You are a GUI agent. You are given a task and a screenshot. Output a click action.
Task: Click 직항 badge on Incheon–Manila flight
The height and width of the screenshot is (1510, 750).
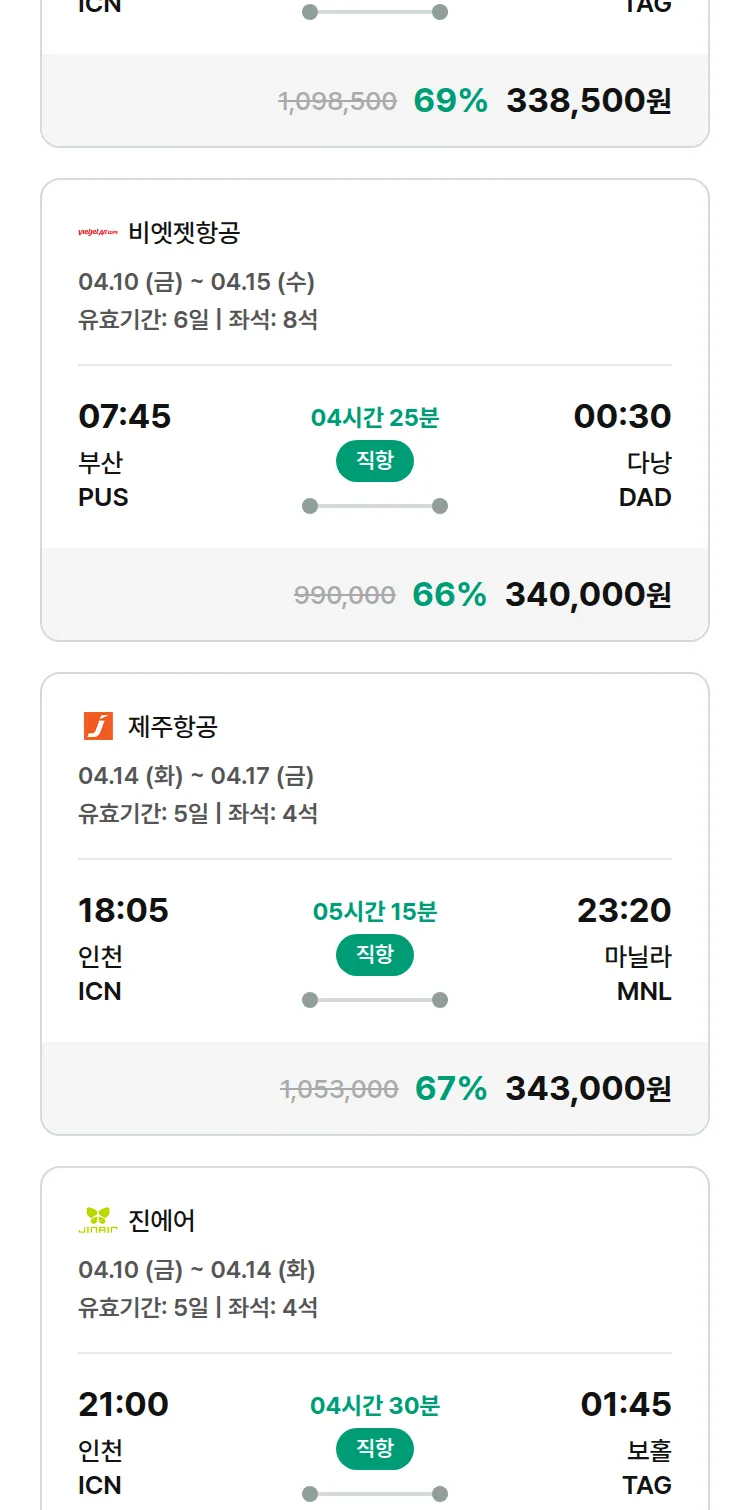click(375, 955)
